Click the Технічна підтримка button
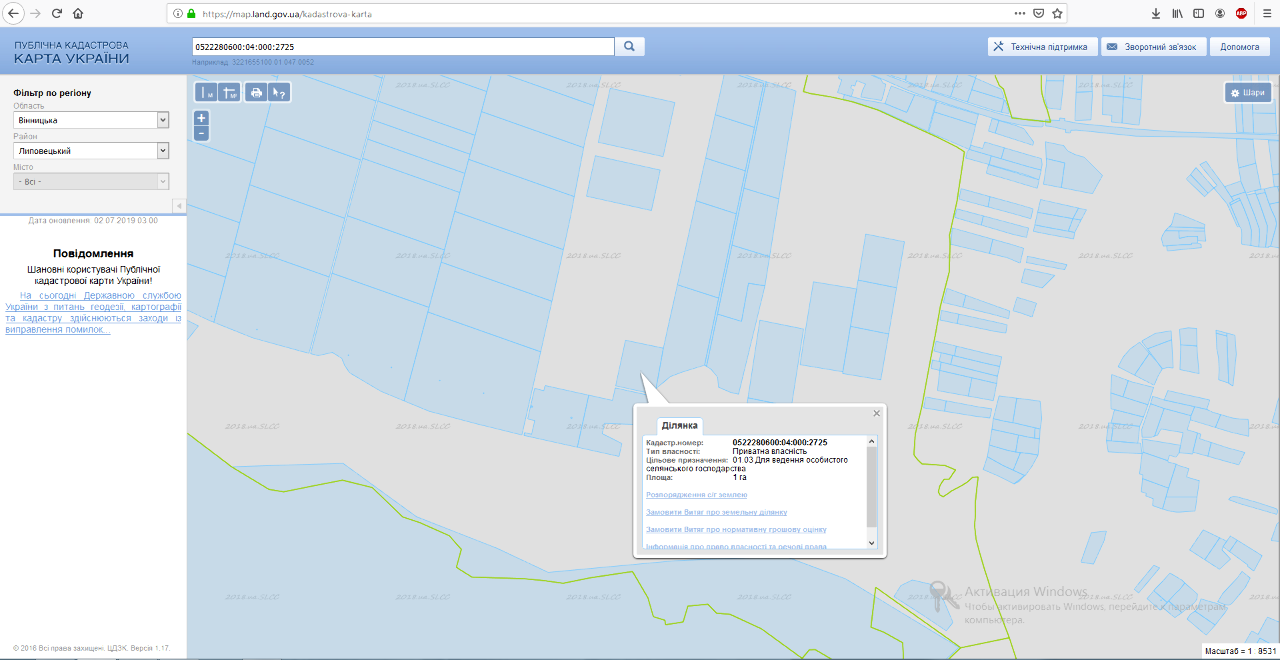Screen dimensions: 1280x660 point(1041,47)
